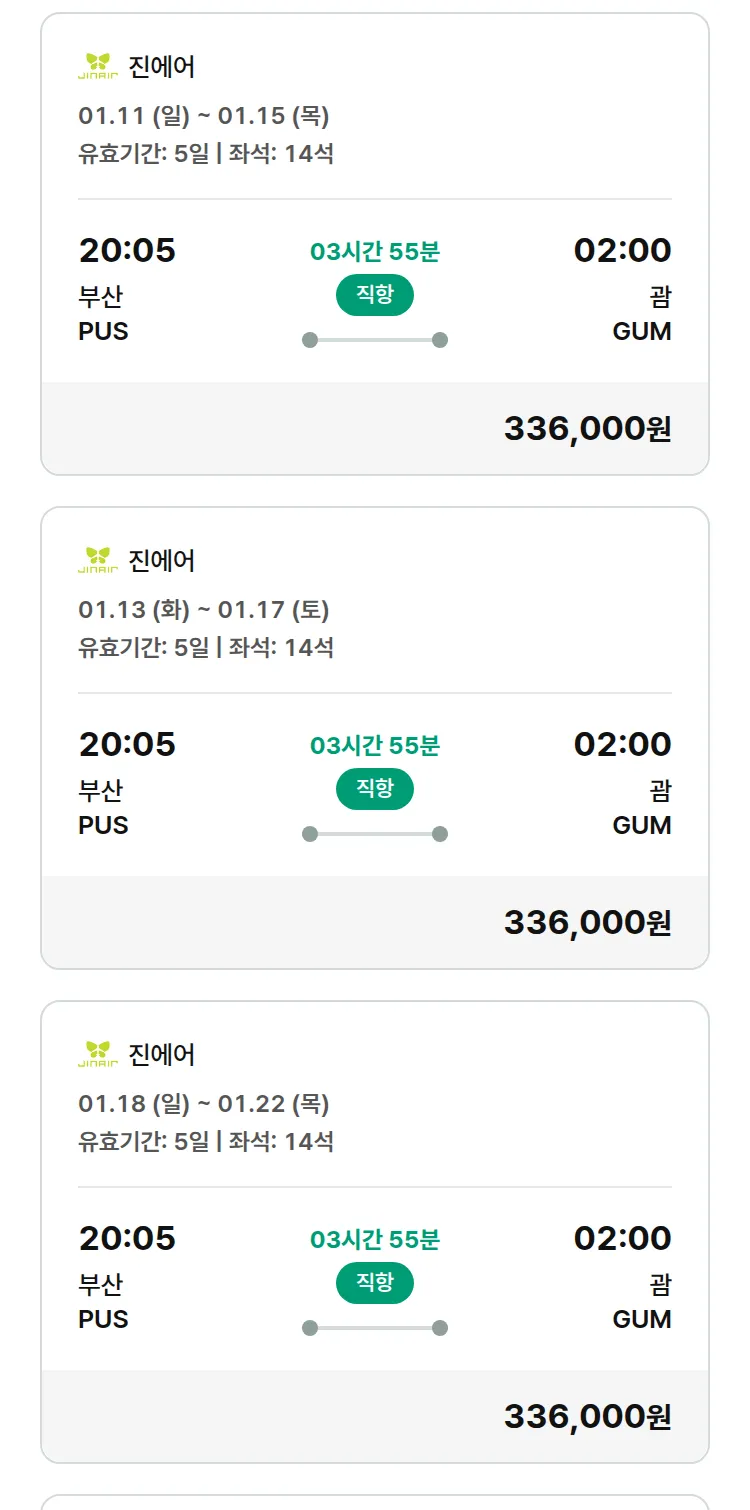This screenshot has width=750, height=1510.
Task: Click the 20:05 departure time on the 01.11 flight
Action: (127, 250)
